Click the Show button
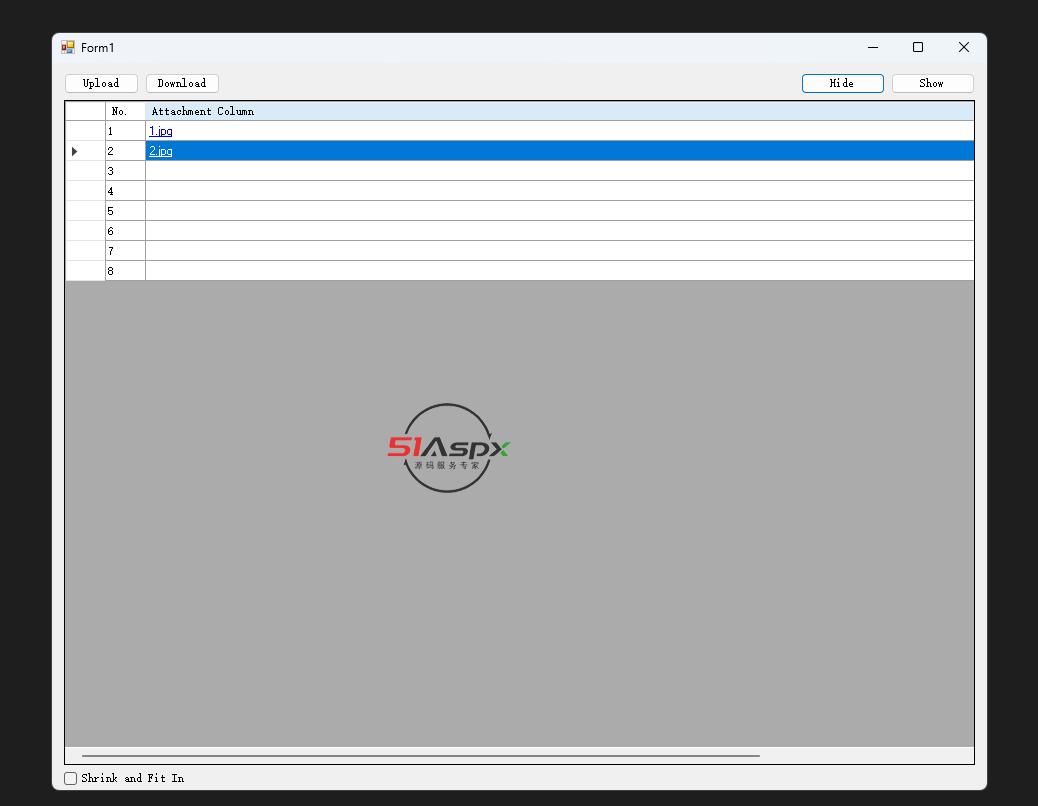 click(x=932, y=83)
